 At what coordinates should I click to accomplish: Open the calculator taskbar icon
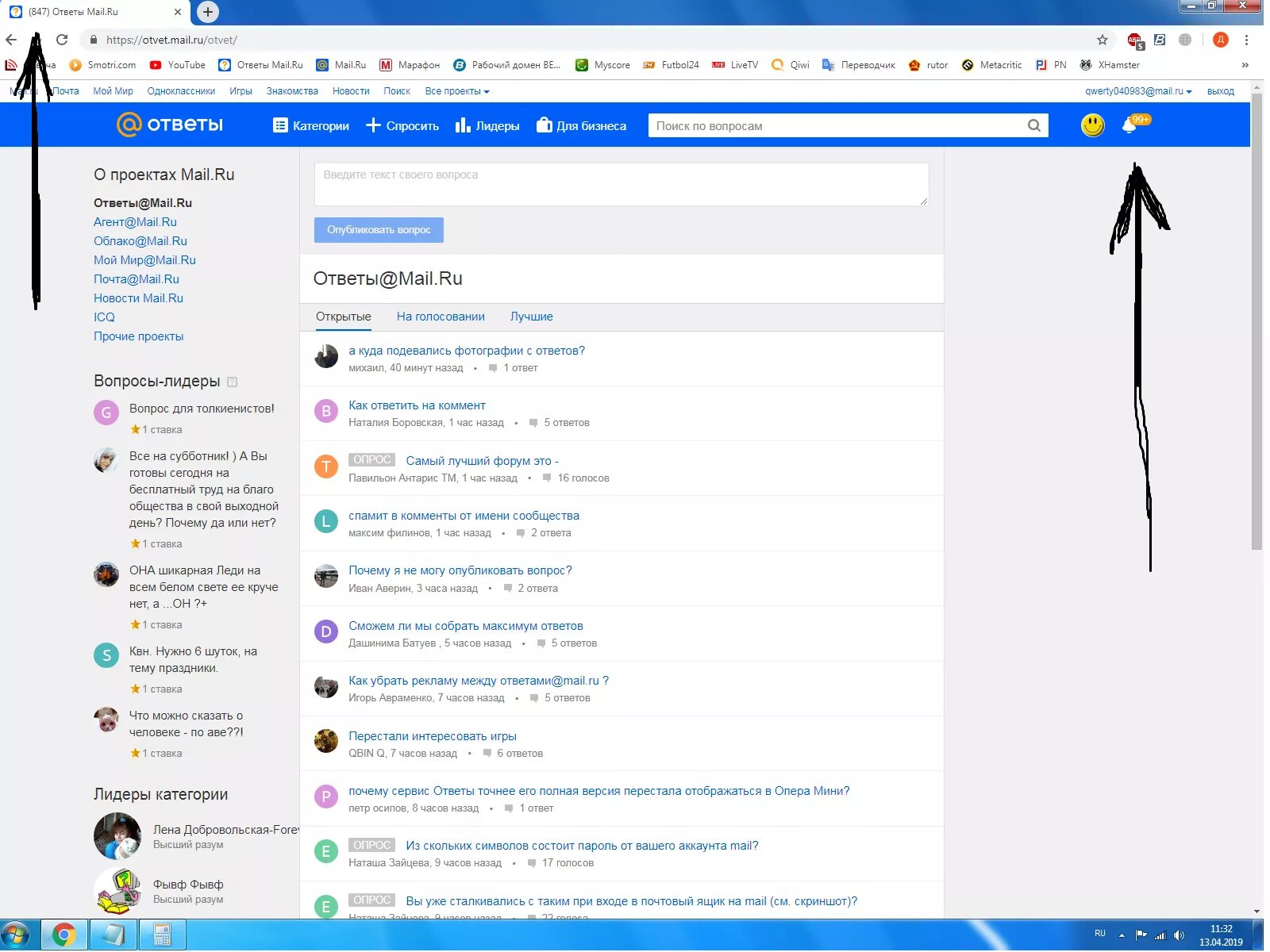162,935
